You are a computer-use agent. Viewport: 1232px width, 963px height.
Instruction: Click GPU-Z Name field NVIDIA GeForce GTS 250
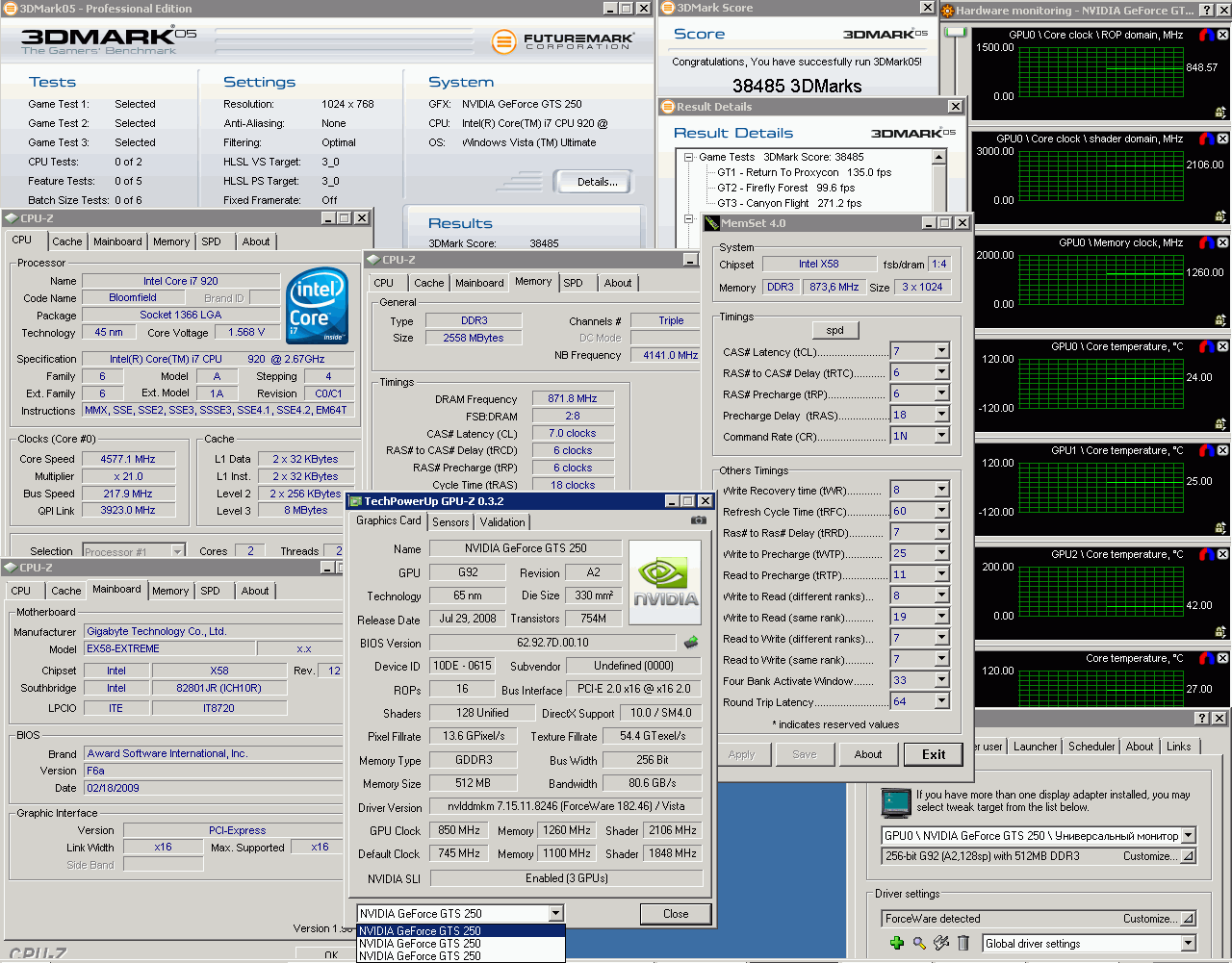(525, 548)
